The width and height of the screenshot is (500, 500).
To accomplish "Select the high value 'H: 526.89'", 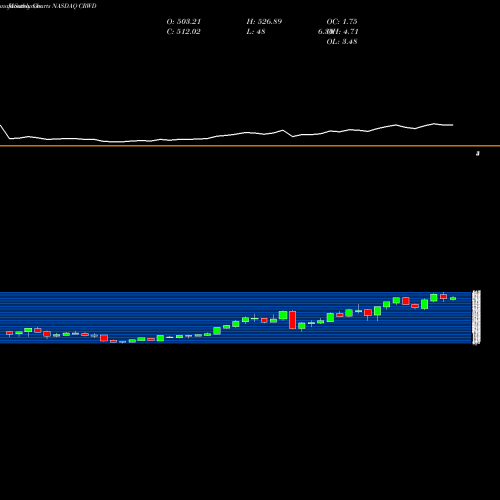I will (264, 22).
